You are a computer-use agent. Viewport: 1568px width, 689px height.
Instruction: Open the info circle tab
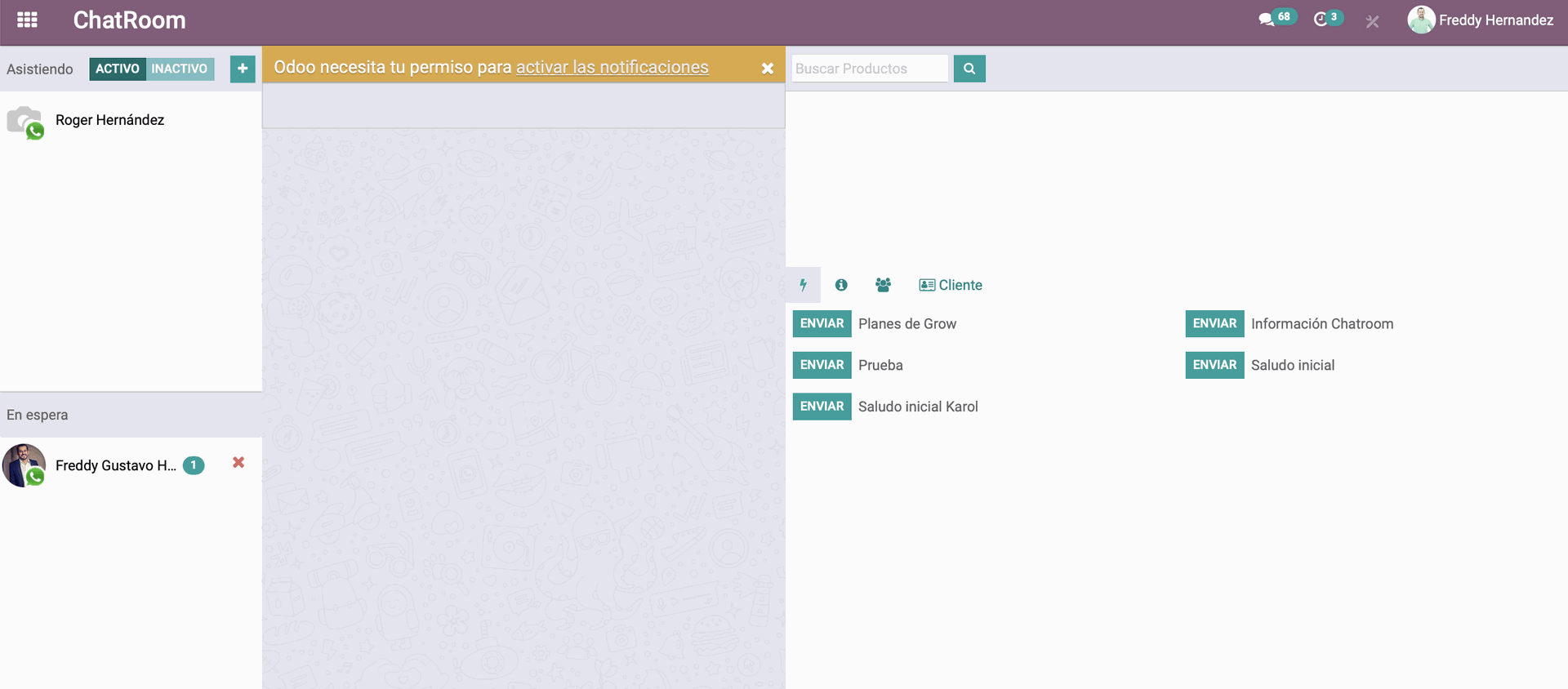[841, 285]
